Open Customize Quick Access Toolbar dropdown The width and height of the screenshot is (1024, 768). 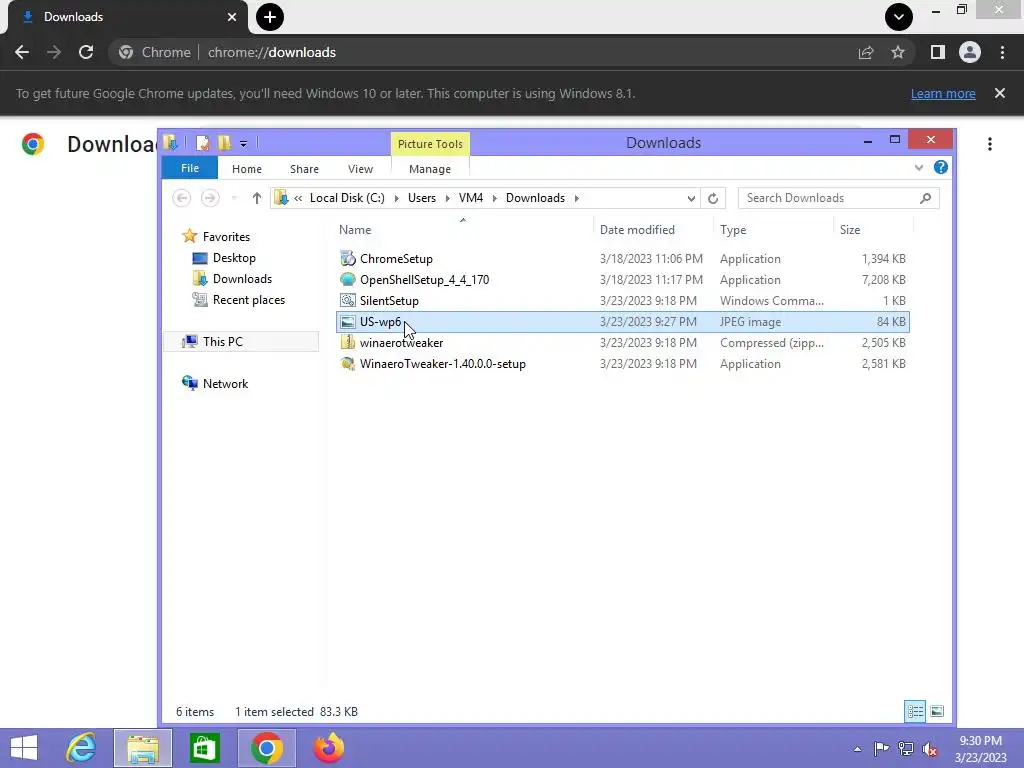pyautogui.click(x=243, y=143)
